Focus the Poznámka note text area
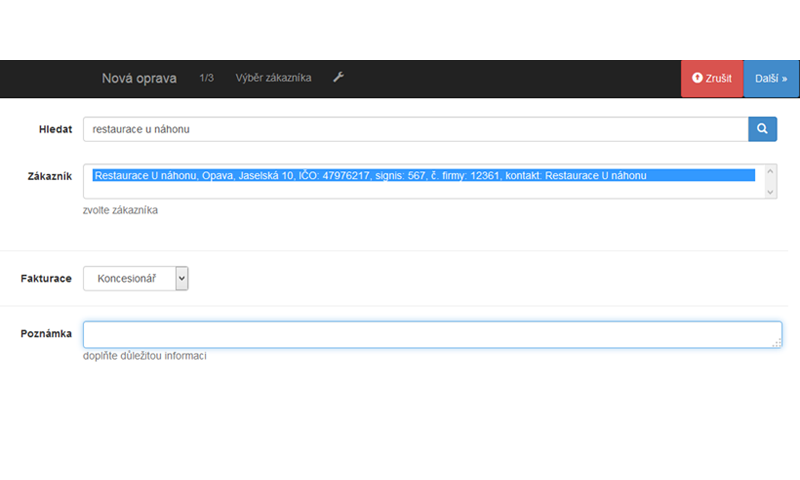 coord(430,335)
